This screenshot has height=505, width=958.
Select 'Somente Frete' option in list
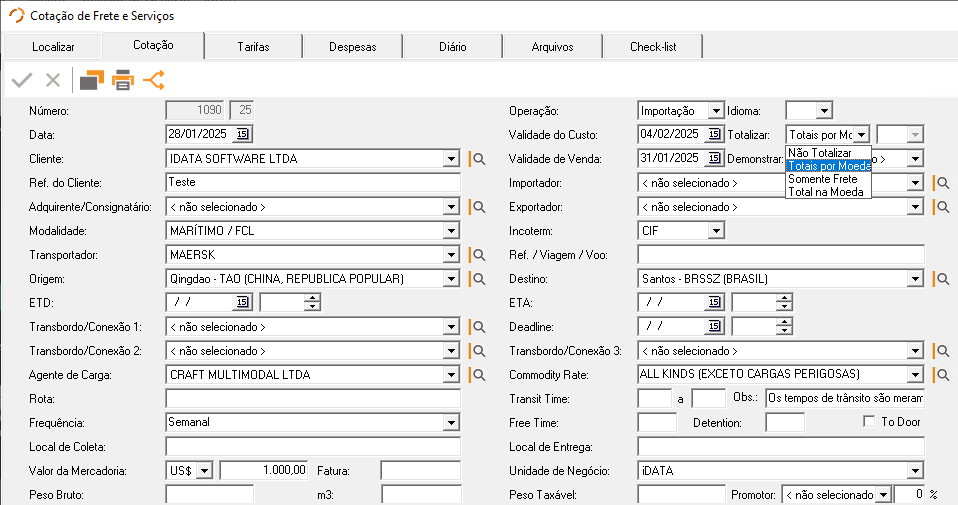[823, 178]
